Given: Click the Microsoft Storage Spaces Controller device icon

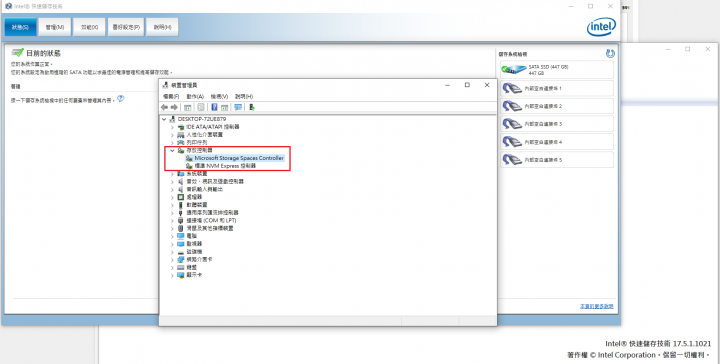Looking at the screenshot, I should click(189, 158).
